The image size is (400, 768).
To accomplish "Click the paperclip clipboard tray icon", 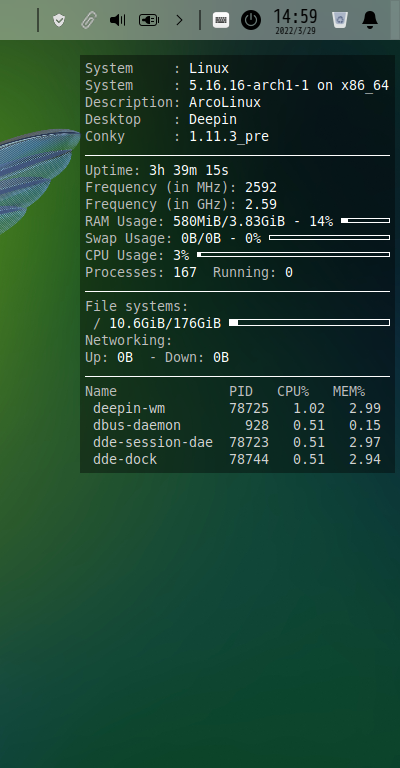I will [89, 20].
